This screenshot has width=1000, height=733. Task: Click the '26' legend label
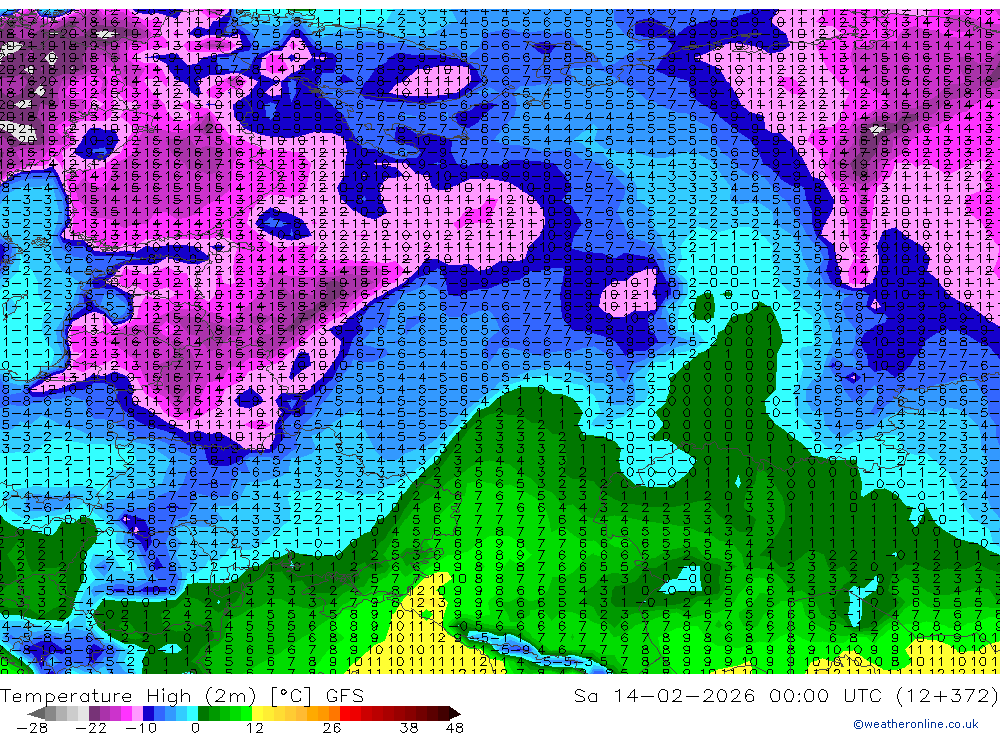[x=332, y=728]
